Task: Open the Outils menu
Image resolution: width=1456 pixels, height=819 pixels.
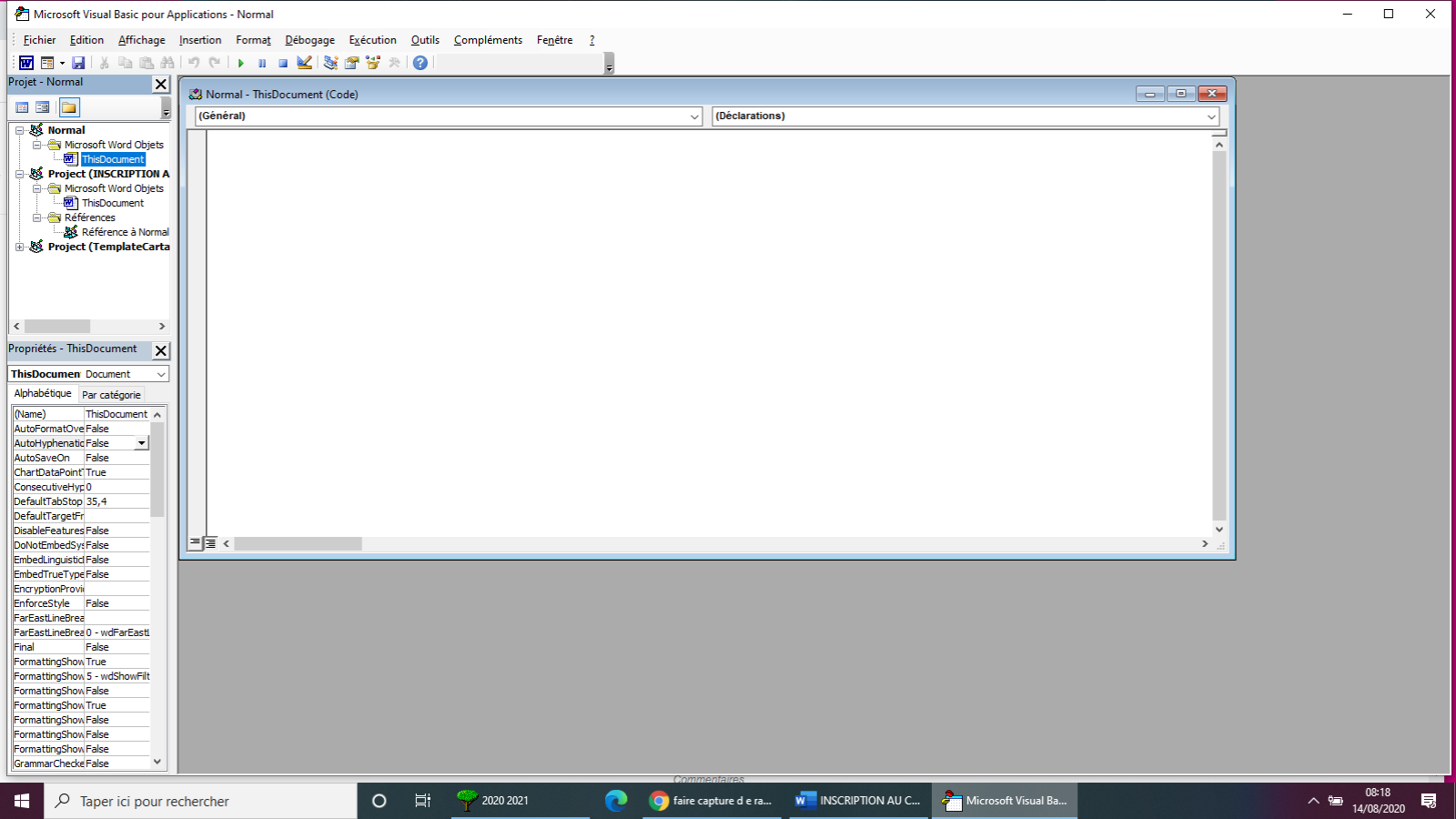Action: tap(425, 40)
